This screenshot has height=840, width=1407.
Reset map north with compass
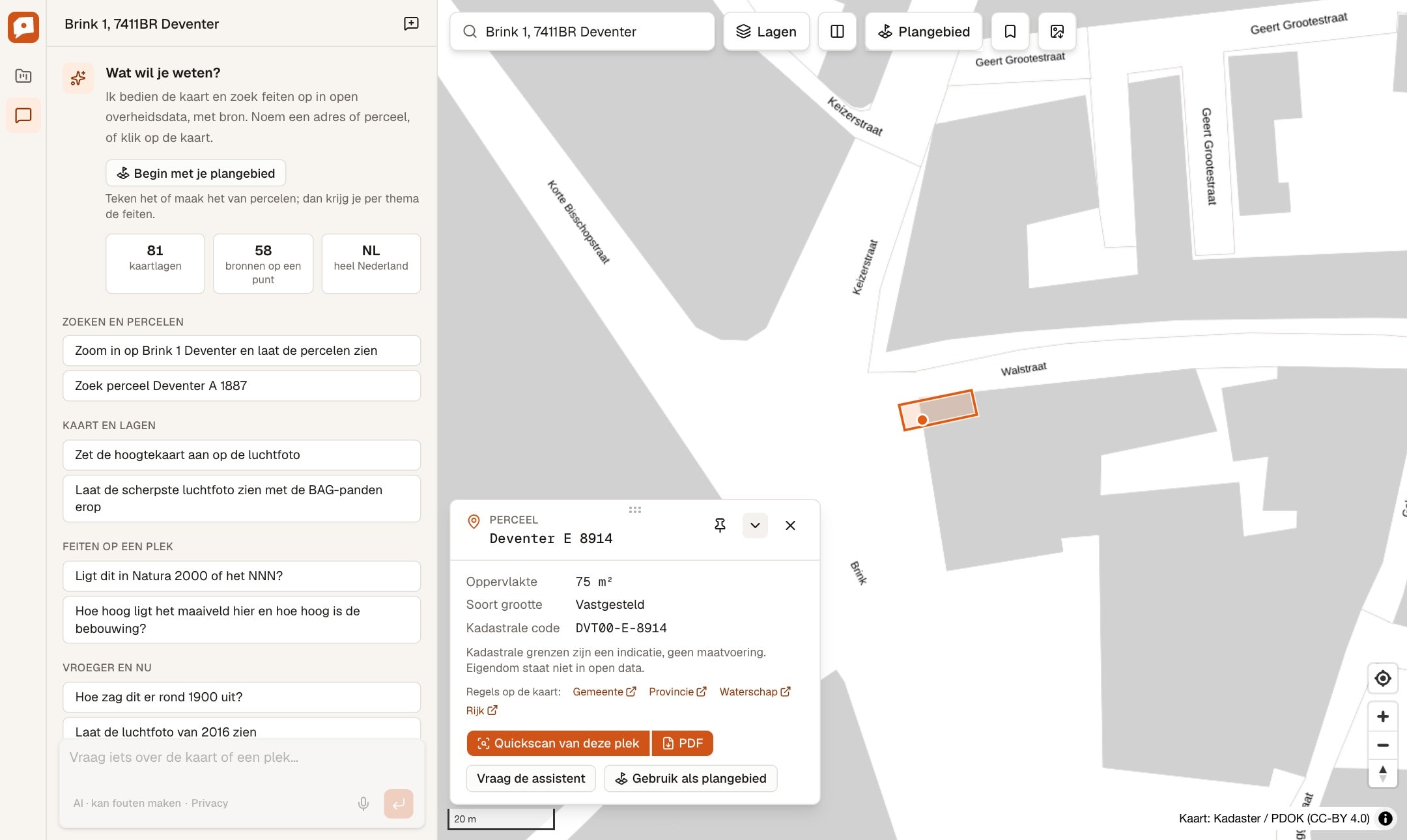pos(1382,774)
